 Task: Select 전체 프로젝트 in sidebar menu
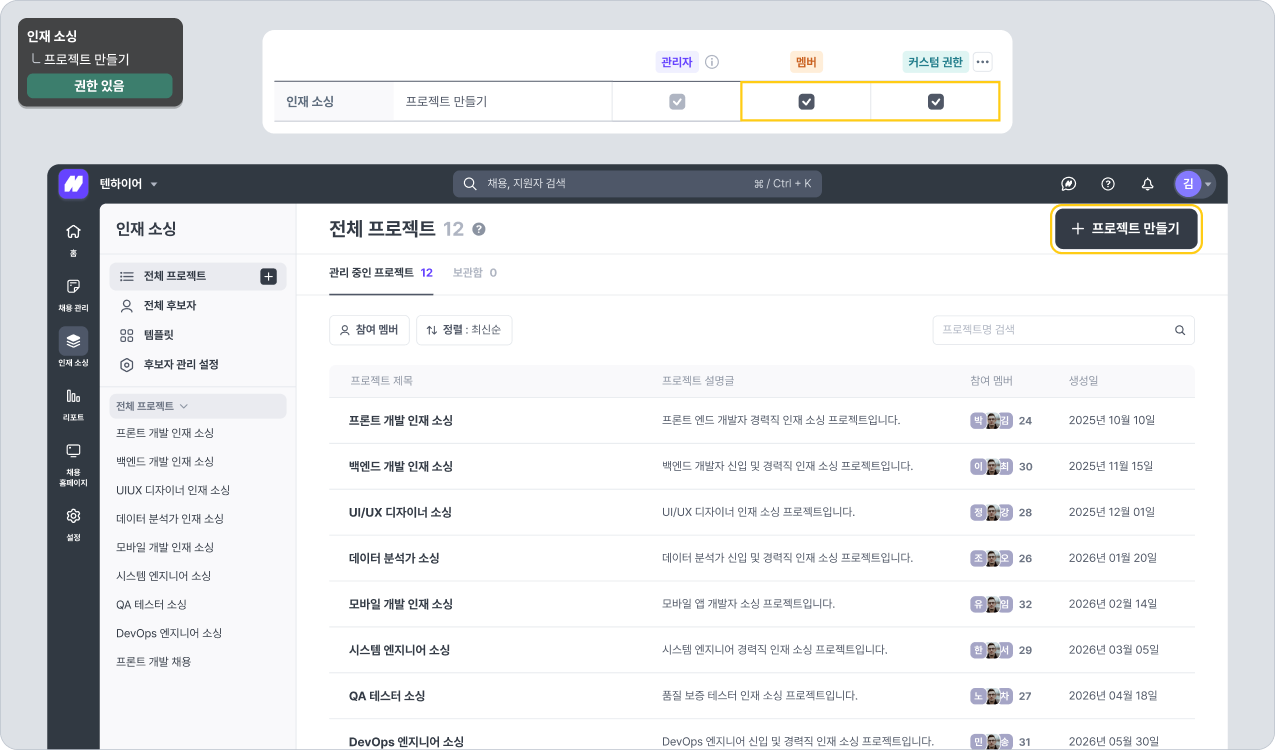(198, 276)
